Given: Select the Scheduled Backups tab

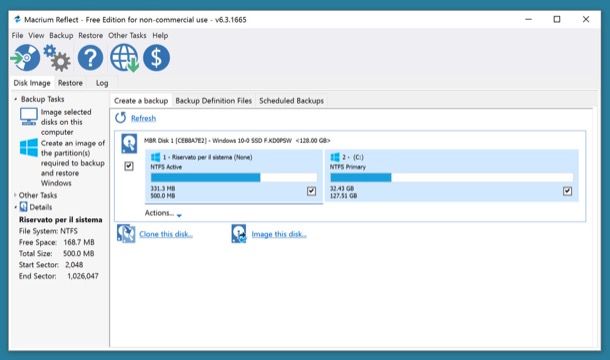Looking at the screenshot, I should (291, 101).
